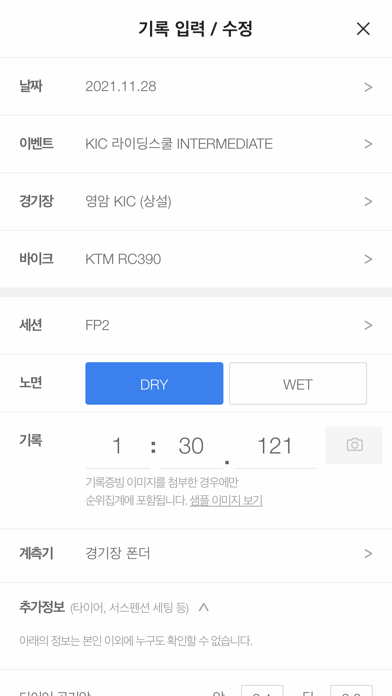Open the 바이크 selection row
The height and width of the screenshot is (696, 392).
tap(196, 259)
